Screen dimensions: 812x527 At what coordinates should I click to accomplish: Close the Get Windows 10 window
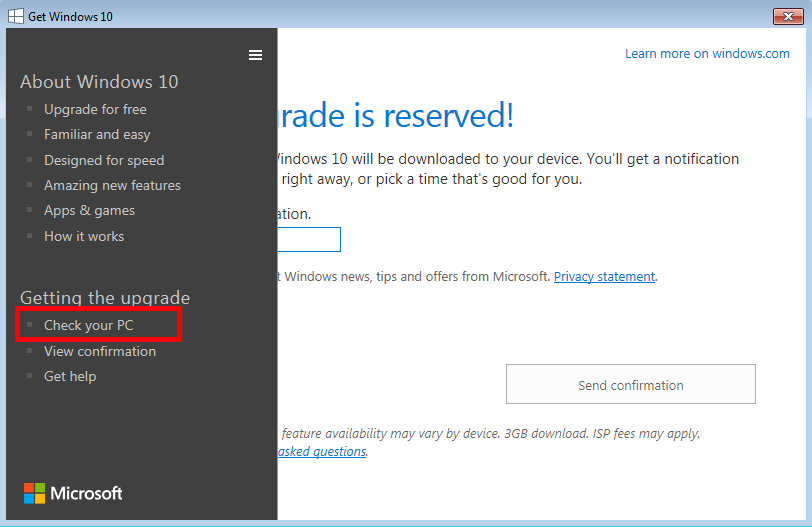[788, 17]
